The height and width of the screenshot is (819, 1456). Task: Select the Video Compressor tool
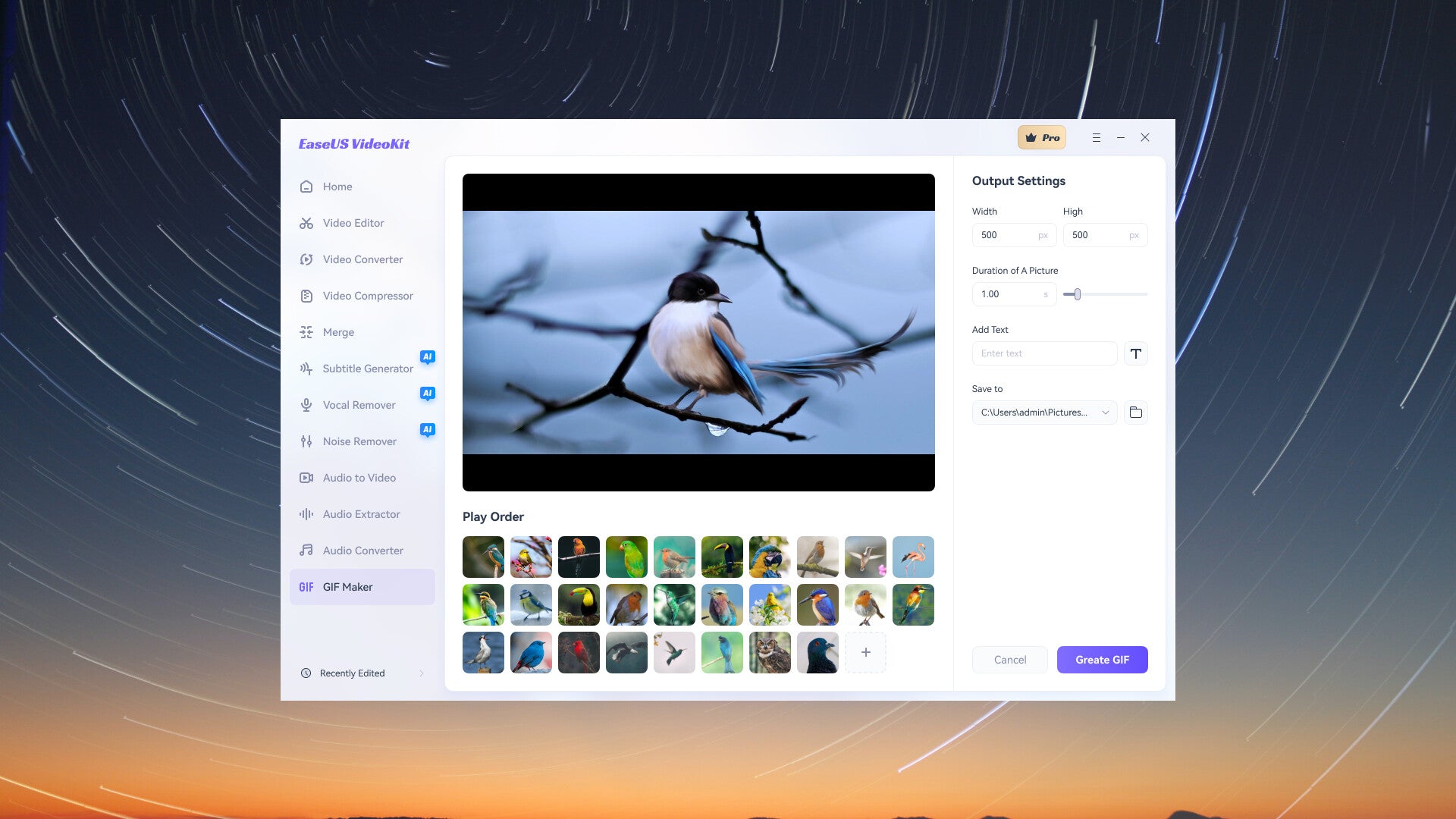368,296
